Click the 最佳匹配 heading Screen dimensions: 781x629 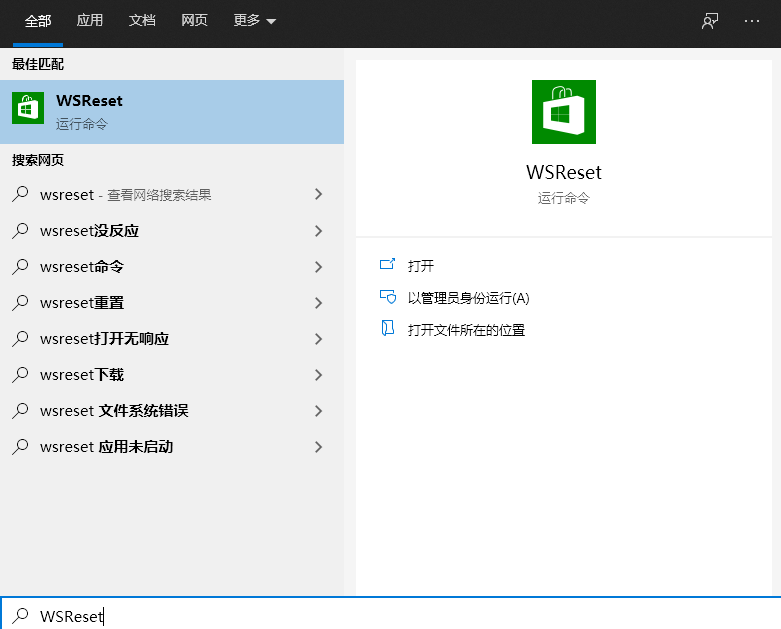(x=38, y=64)
